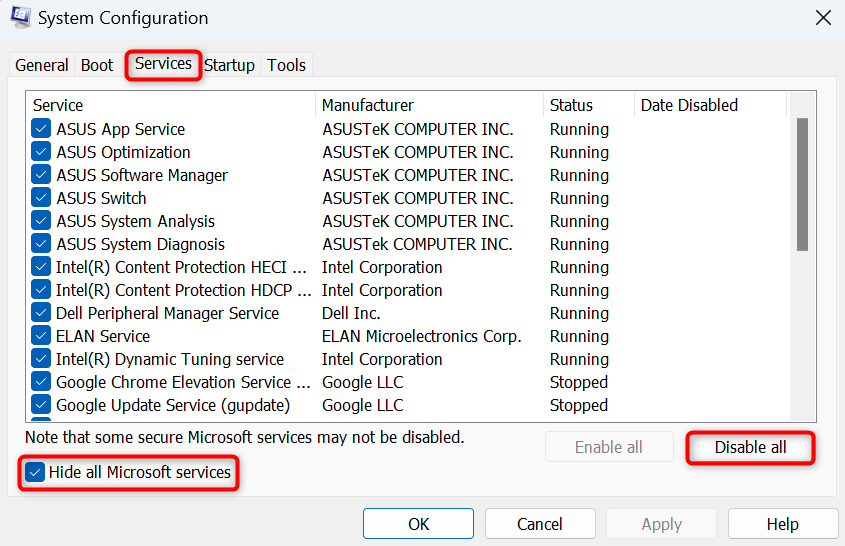Viewport: 845px width, 546px height.
Task: Toggle Google Update Service (gupdate) checkbox
Action: 41,405
